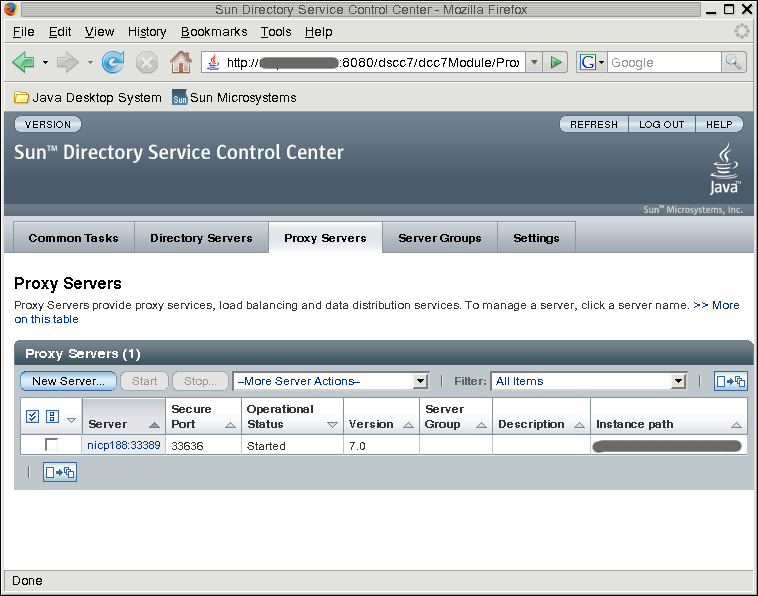758x596 pixels.
Task: Switch to the Server Groups tab
Action: 440,238
